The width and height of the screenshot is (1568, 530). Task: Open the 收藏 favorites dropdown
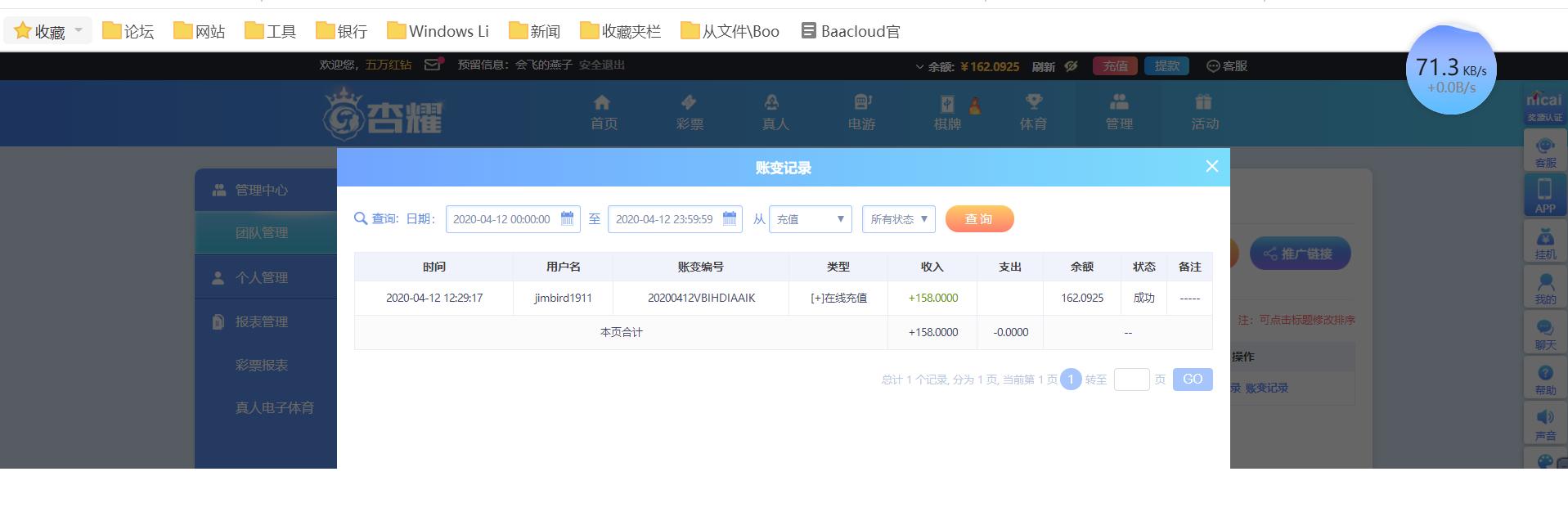[x=49, y=31]
